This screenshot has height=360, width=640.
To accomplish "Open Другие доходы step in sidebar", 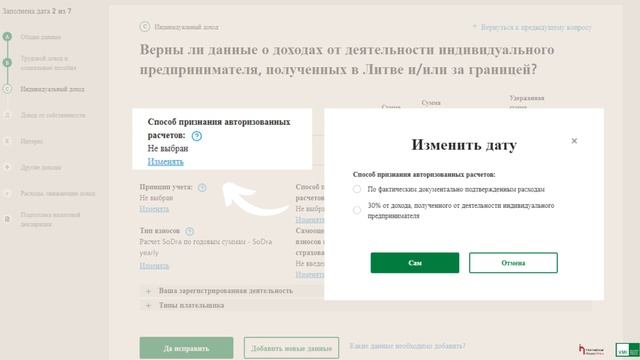I will pos(41,167).
